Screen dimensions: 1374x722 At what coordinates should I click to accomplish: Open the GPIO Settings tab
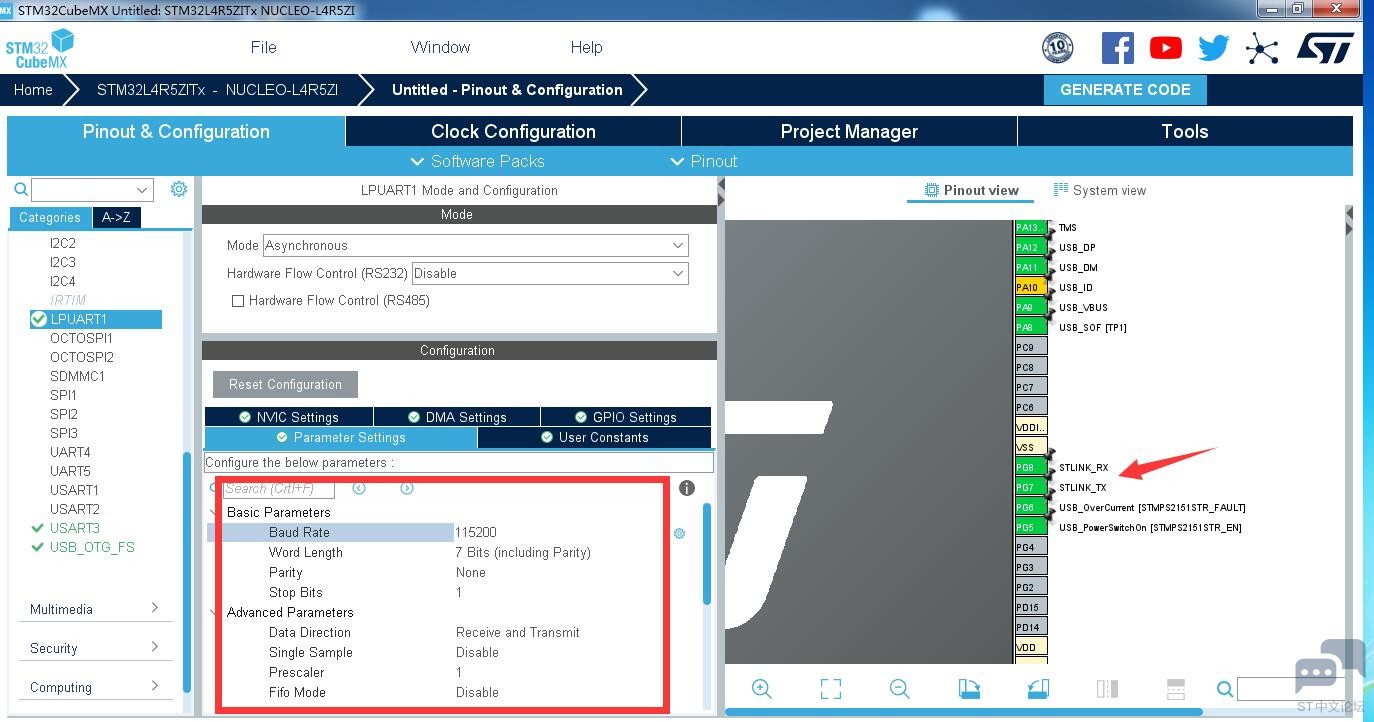click(x=626, y=417)
